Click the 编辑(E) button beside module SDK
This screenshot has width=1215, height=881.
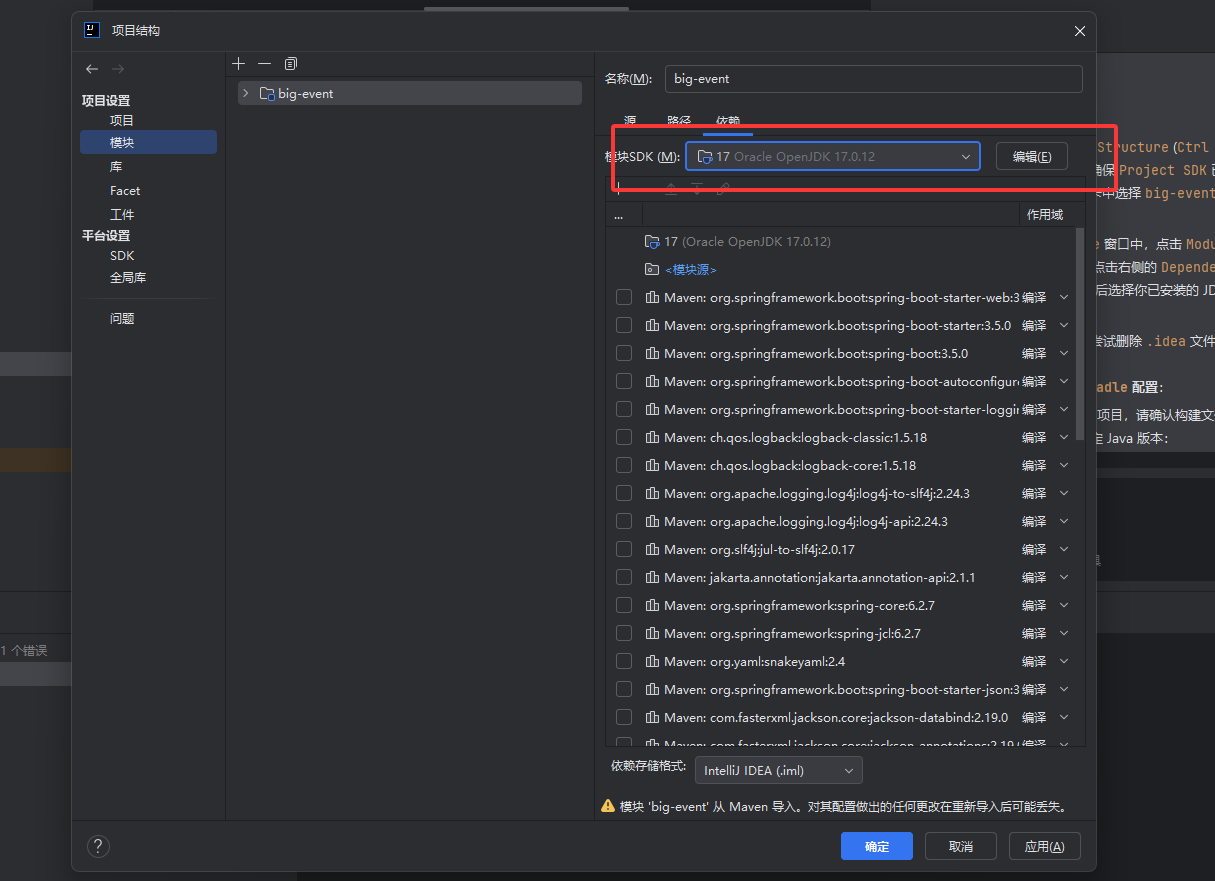click(x=1032, y=156)
